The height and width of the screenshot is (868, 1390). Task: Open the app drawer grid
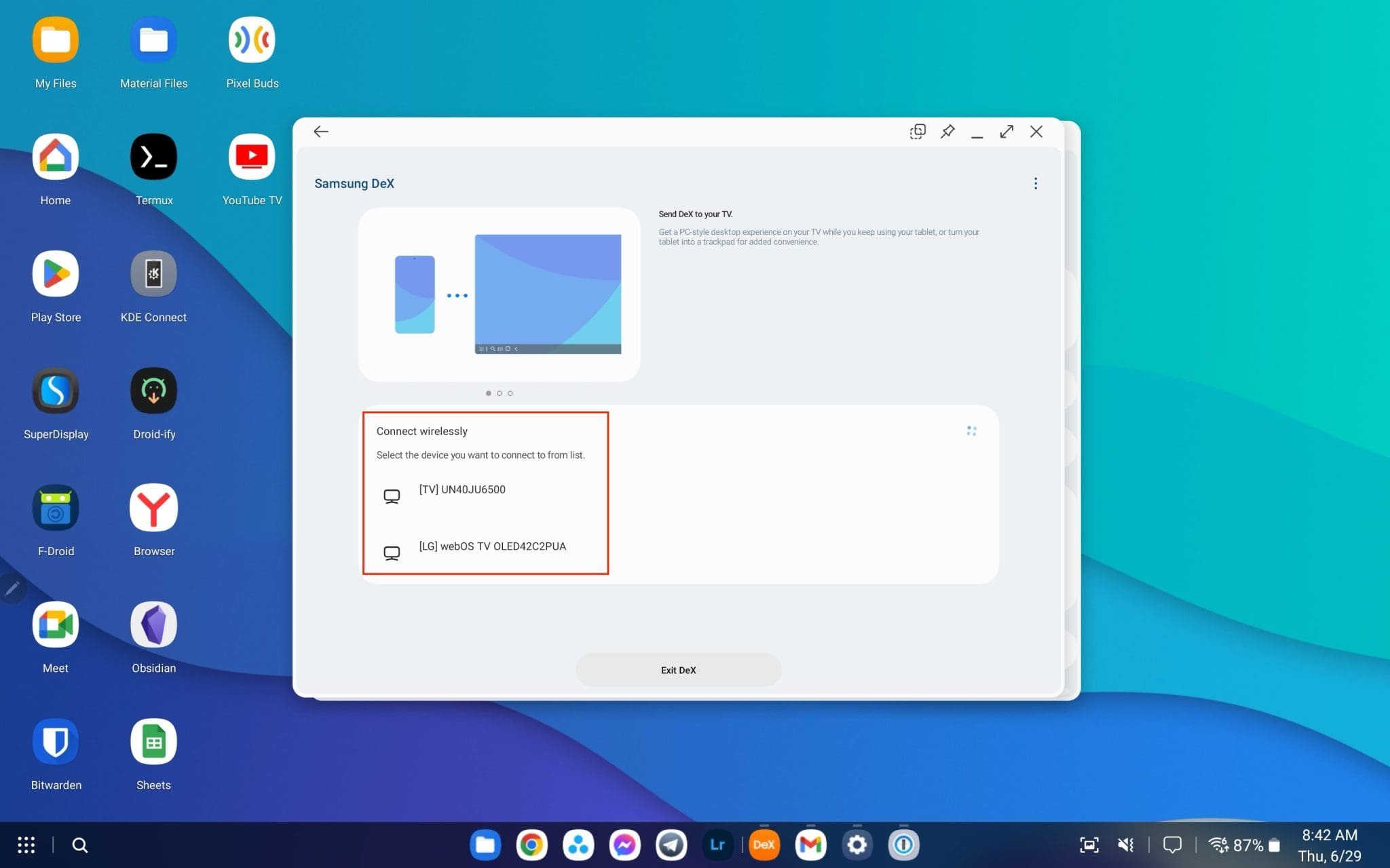coord(26,844)
